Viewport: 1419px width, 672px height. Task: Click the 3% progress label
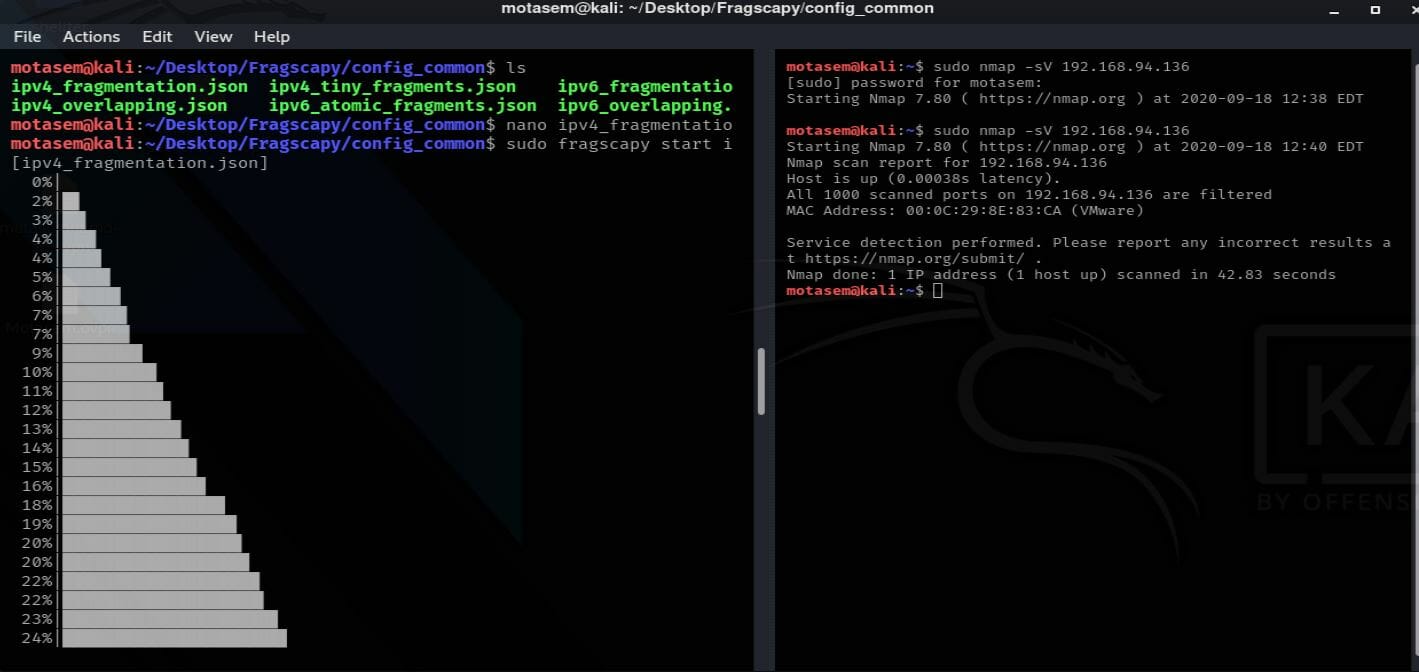coord(41,220)
